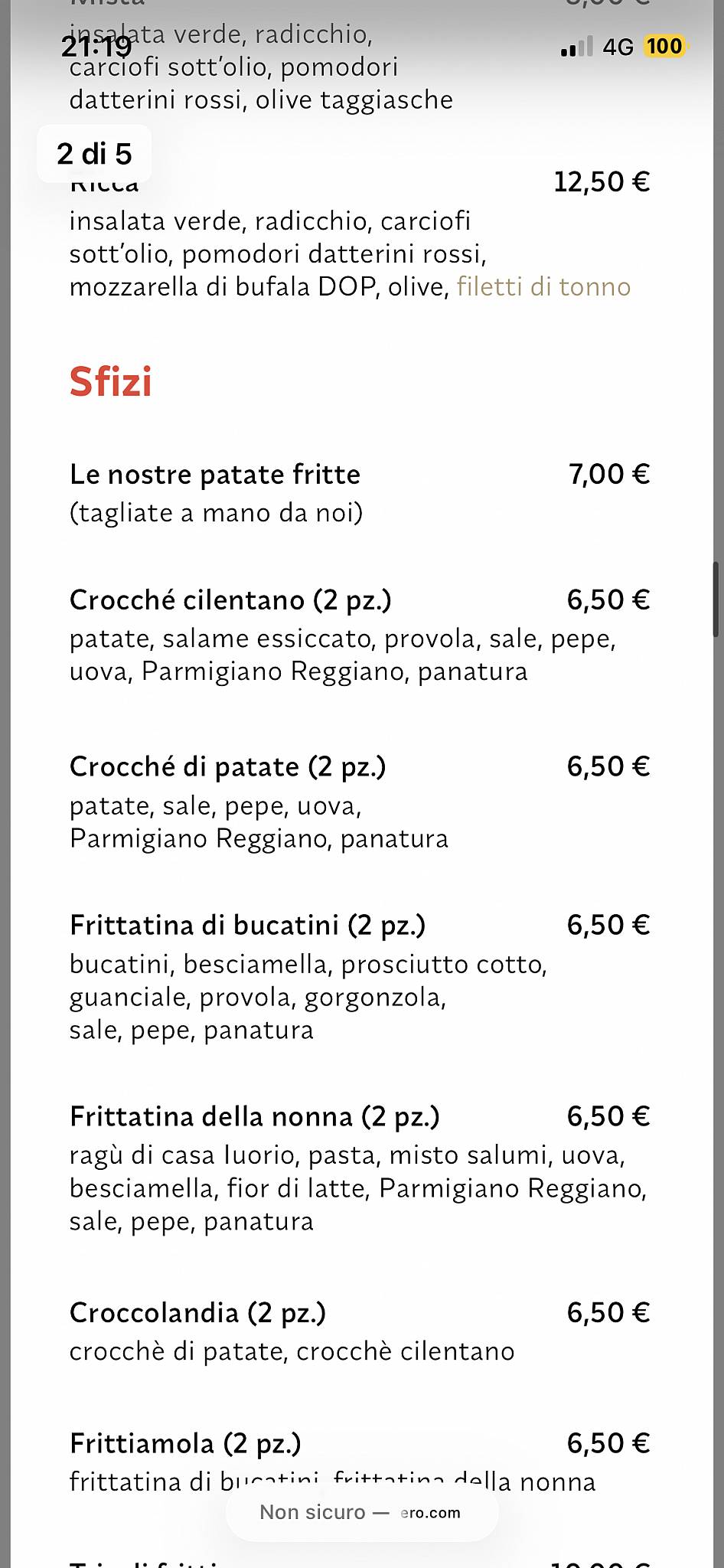Tap the 7,00 € price for patate fritte
This screenshot has height=1568, width=724.
point(609,475)
